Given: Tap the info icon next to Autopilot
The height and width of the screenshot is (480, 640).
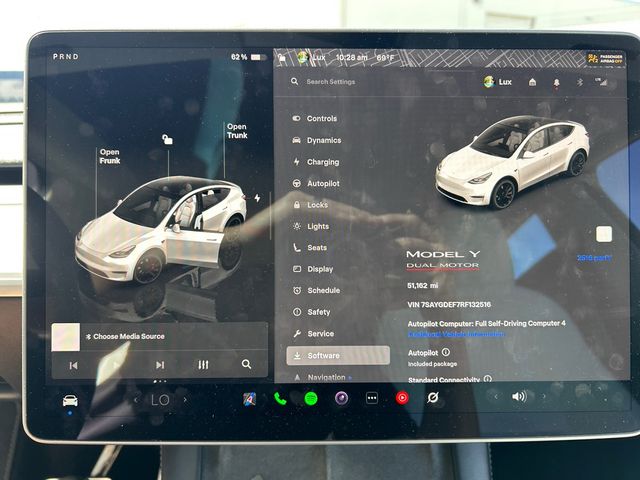Looking at the screenshot, I should pos(446,352).
